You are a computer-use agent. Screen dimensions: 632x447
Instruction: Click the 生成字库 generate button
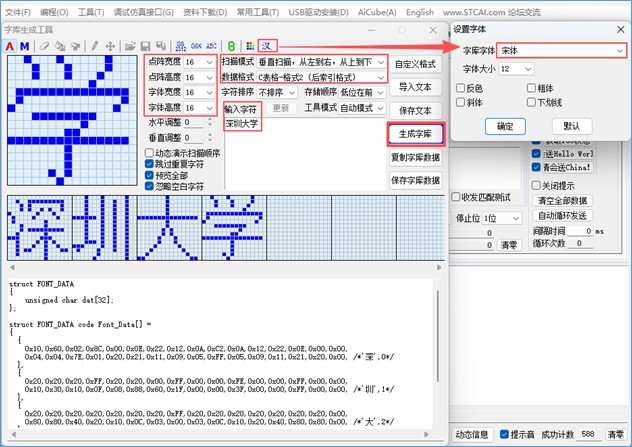click(415, 134)
